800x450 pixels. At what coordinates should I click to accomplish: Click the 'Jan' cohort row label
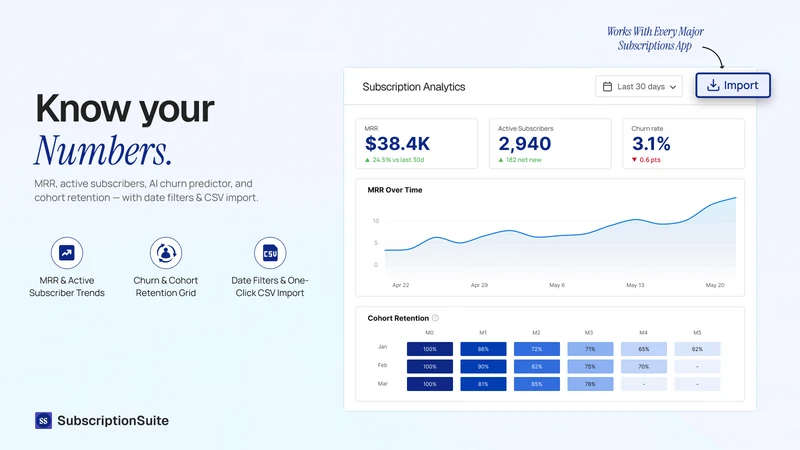tap(382, 347)
